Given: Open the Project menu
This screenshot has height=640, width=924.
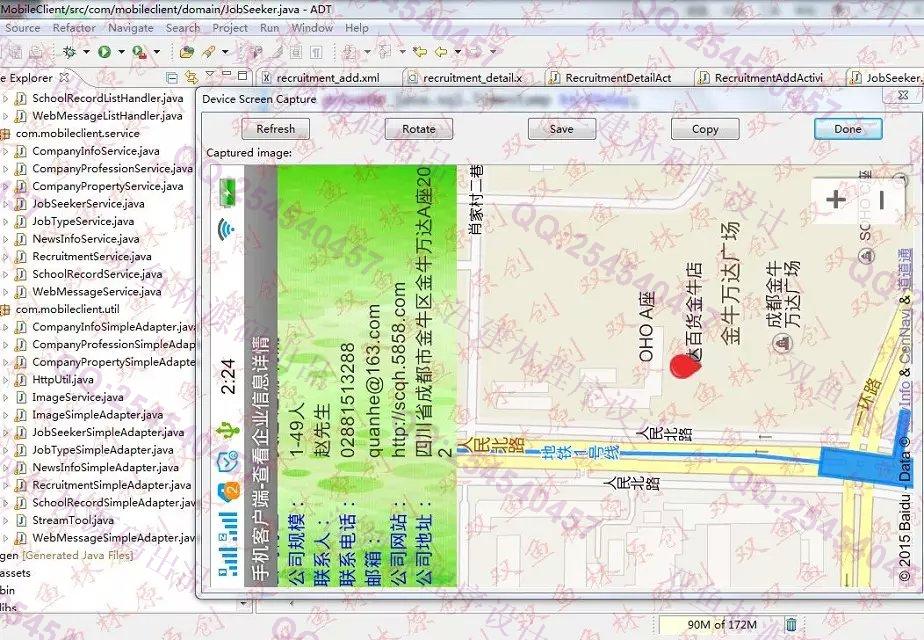Looking at the screenshot, I should (230, 28).
